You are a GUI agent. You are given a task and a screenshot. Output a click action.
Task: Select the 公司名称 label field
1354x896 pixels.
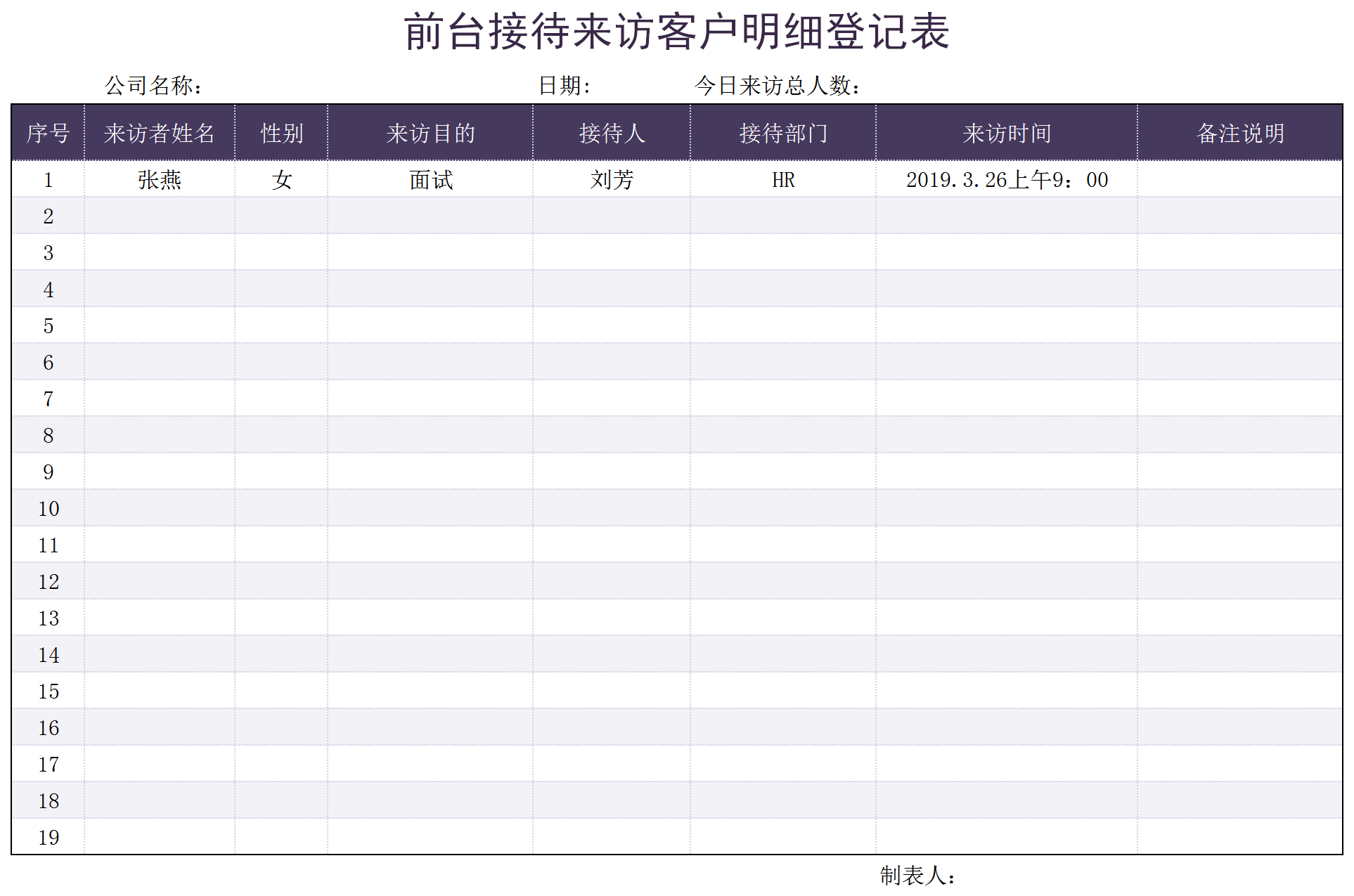coord(154,86)
